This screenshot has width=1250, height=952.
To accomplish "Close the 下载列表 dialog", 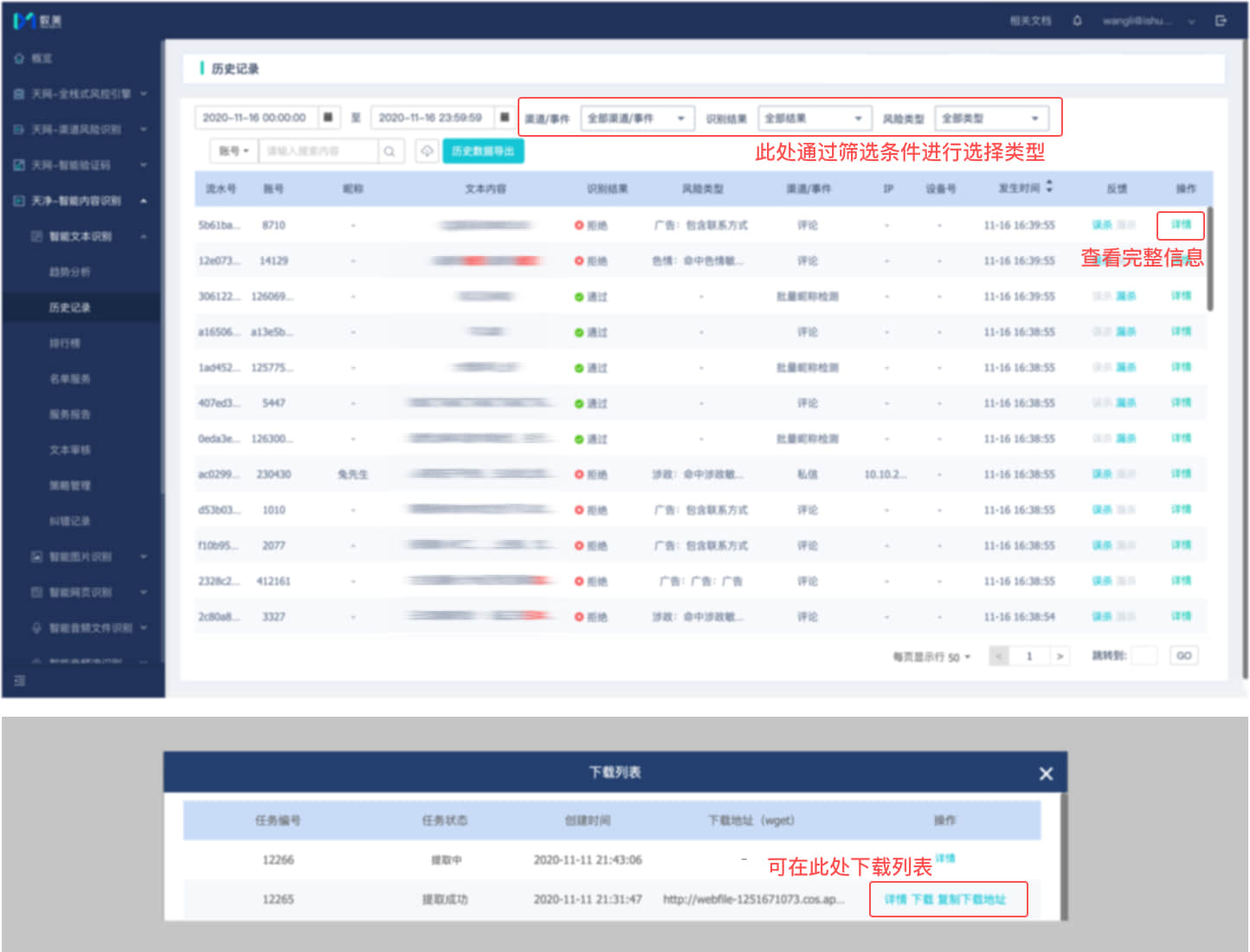I will coord(1046,774).
